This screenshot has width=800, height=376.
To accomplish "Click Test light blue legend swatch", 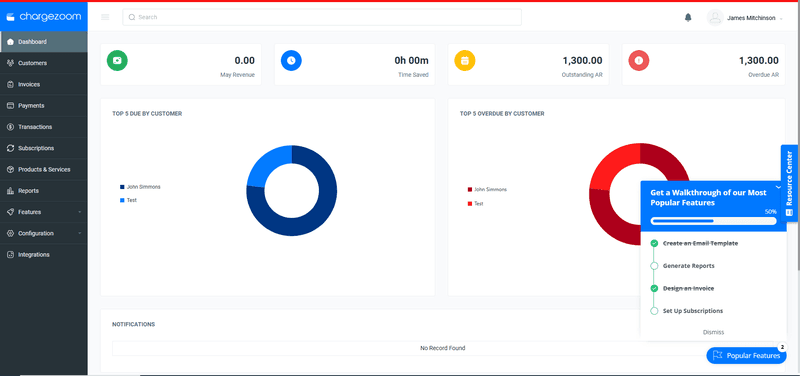I will [x=122, y=200].
